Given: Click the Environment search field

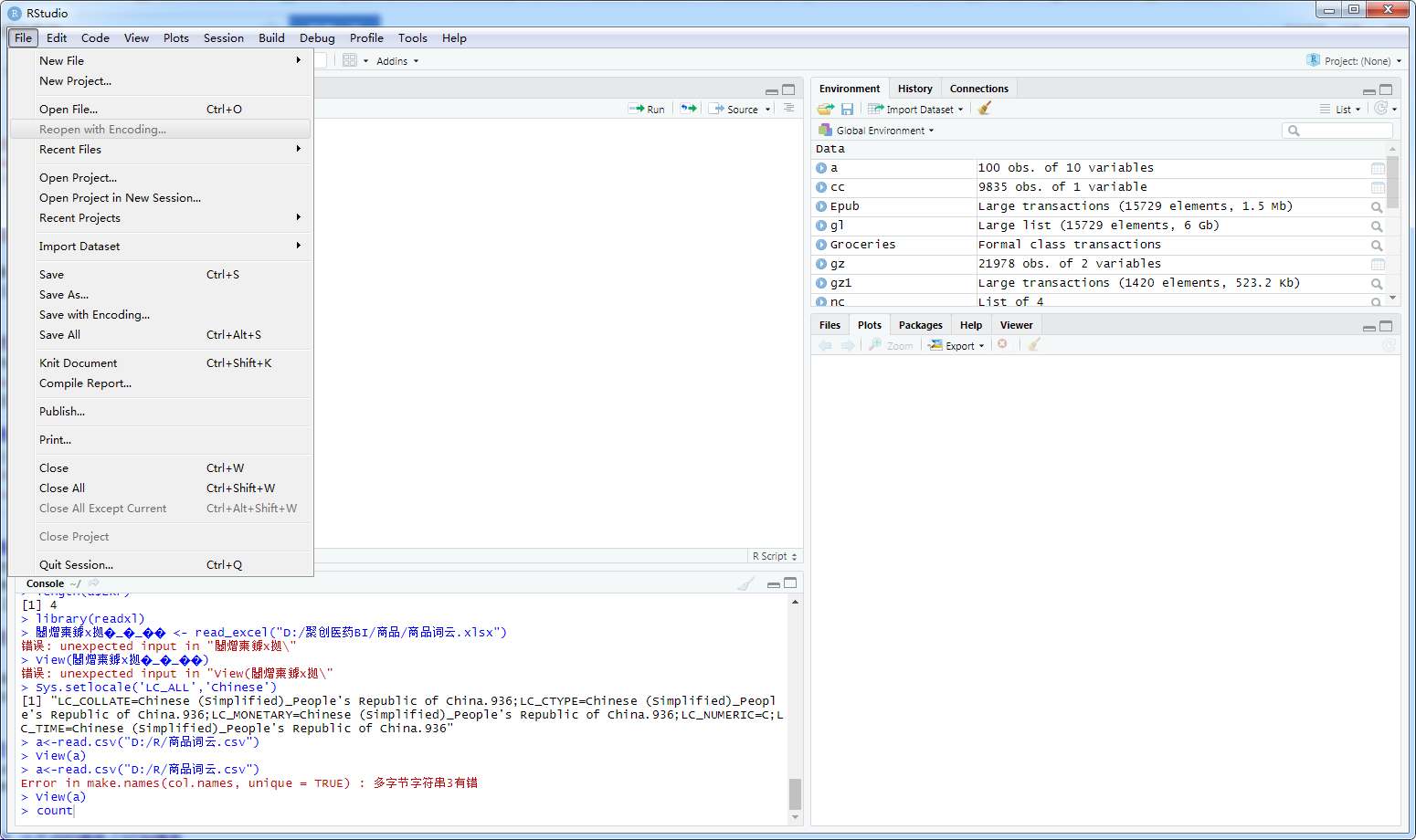Looking at the screenshot, I should pos(1343,131).
